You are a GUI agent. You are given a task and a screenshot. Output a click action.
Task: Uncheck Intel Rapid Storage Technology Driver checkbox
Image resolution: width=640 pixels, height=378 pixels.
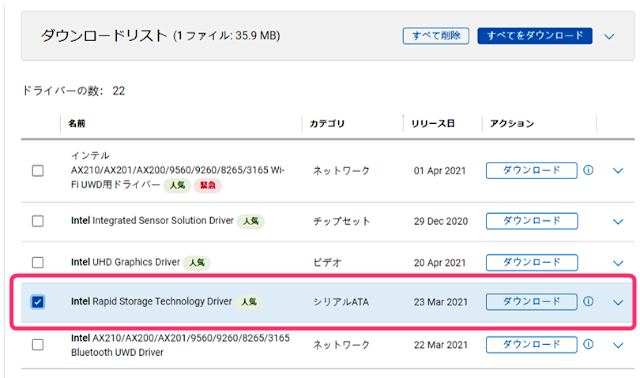pyautogui.click(x=38, y=302)
